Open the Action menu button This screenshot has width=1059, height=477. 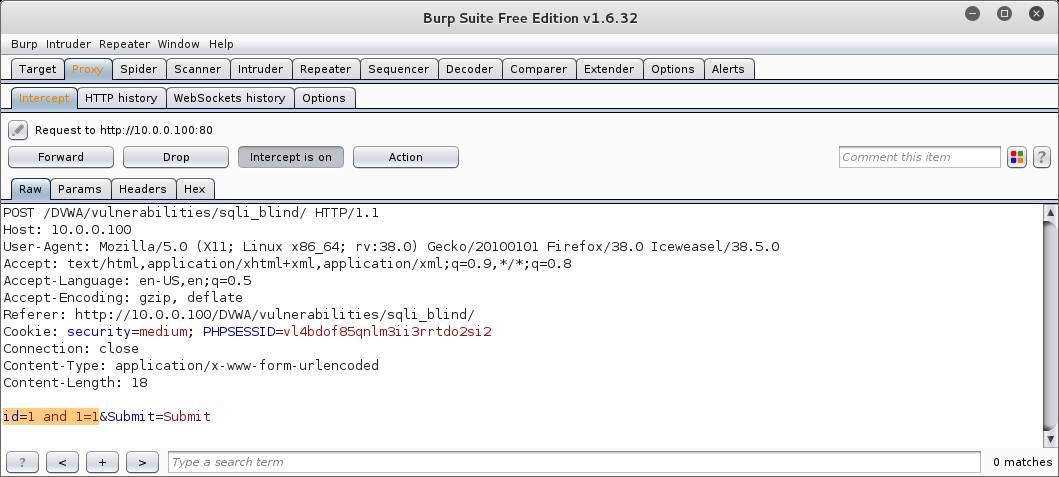(405, 157)
